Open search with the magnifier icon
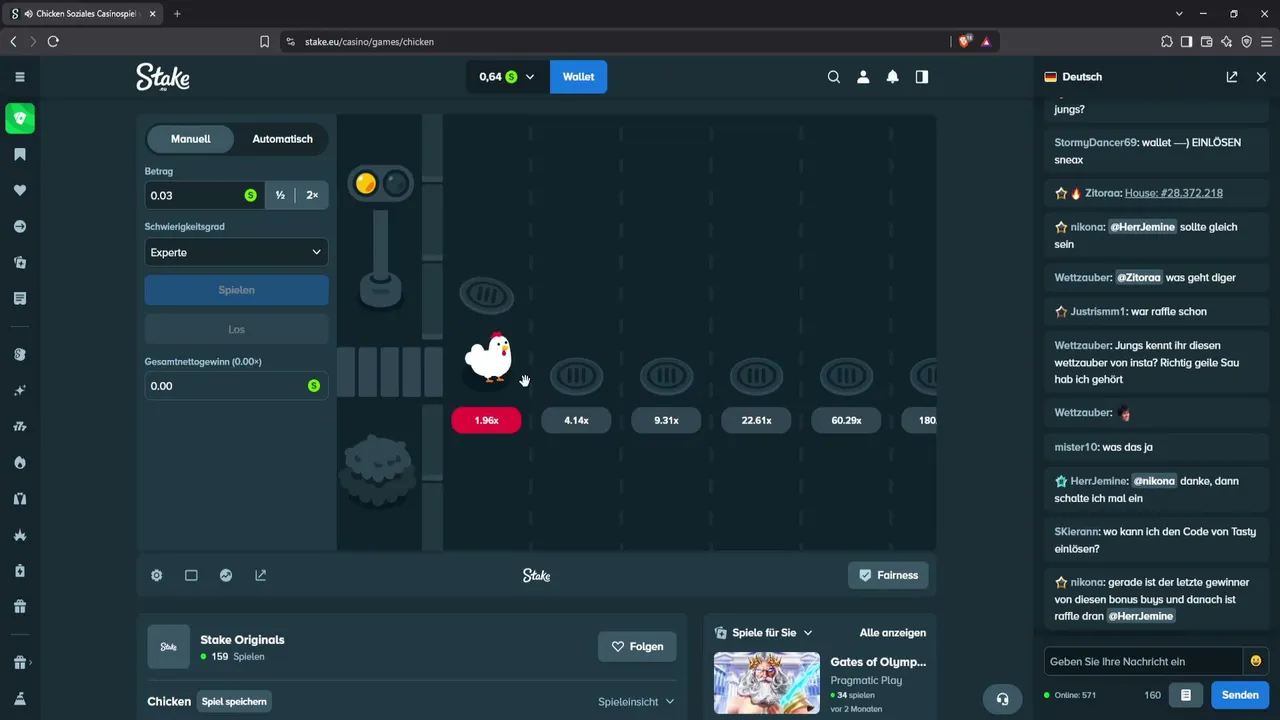This screenshot has height=720, width=1280. 834,77
